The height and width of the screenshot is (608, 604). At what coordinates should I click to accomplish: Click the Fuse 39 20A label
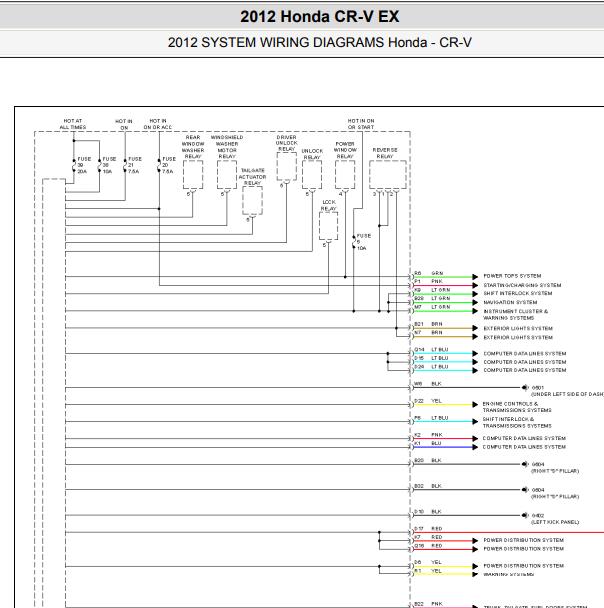(x=84, y=165)
